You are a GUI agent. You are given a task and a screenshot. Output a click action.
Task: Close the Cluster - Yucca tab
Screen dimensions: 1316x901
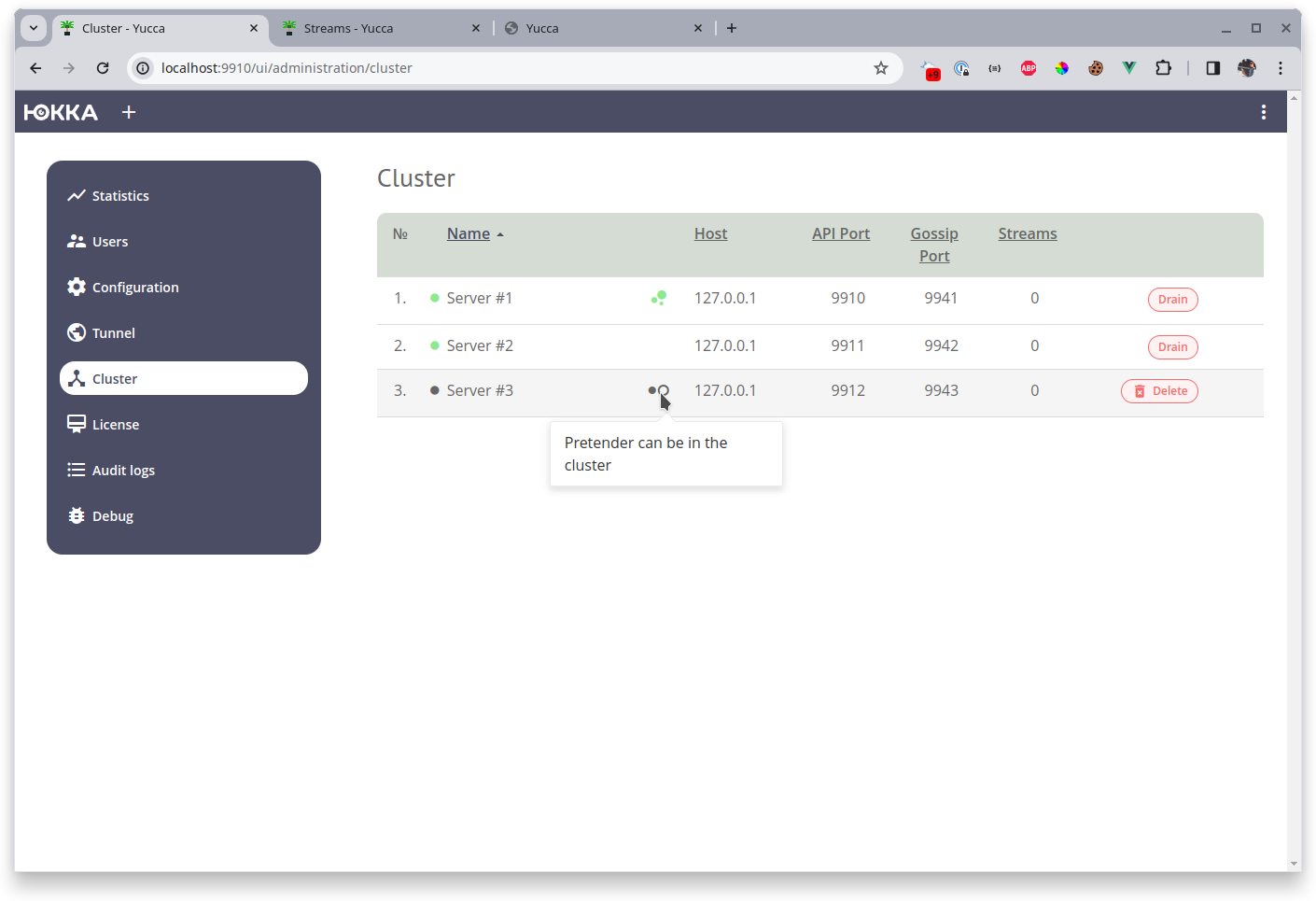coord(254,28)
